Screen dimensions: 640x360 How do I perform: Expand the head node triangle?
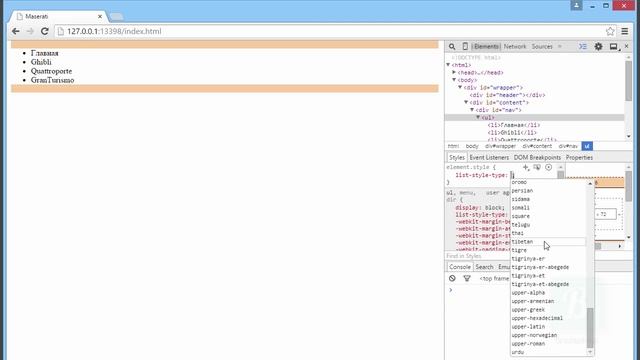click(454, 72)
